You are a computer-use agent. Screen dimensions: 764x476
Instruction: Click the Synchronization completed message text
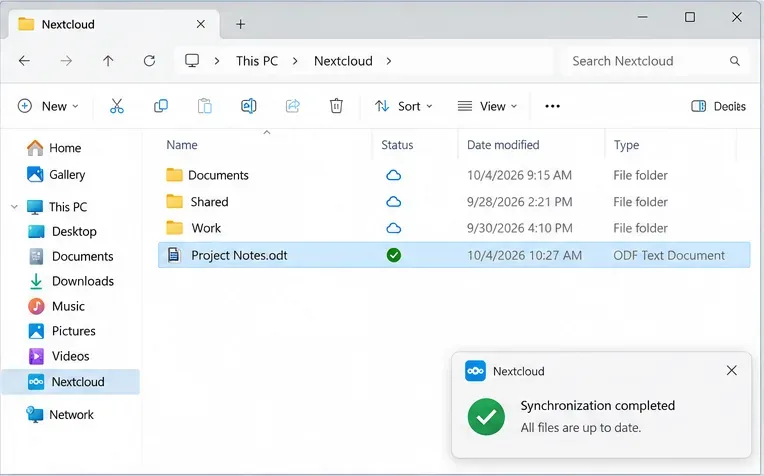pos(597,405)
